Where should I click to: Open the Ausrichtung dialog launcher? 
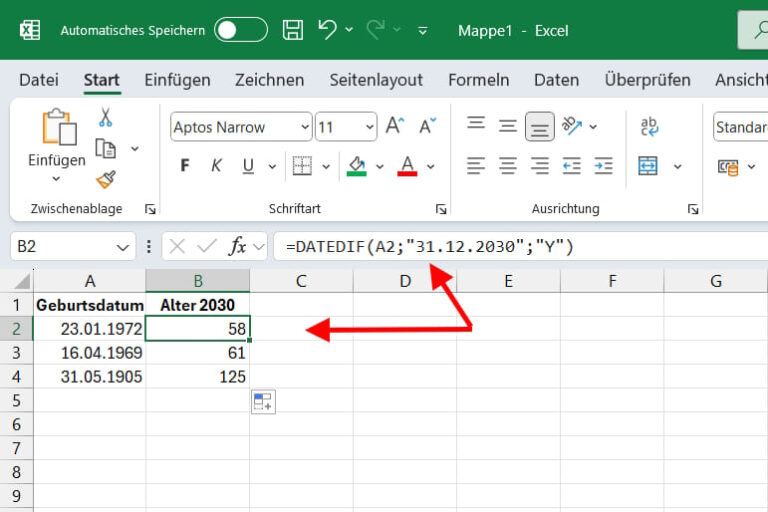click(693, 210)
